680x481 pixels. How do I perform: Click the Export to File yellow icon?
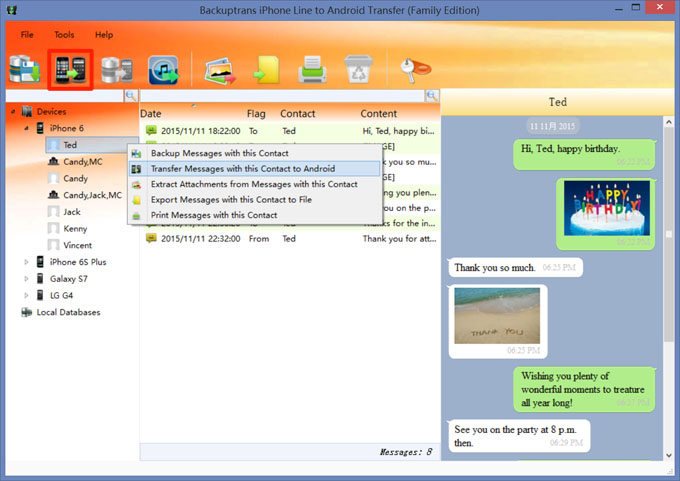(x=267, y=70)
